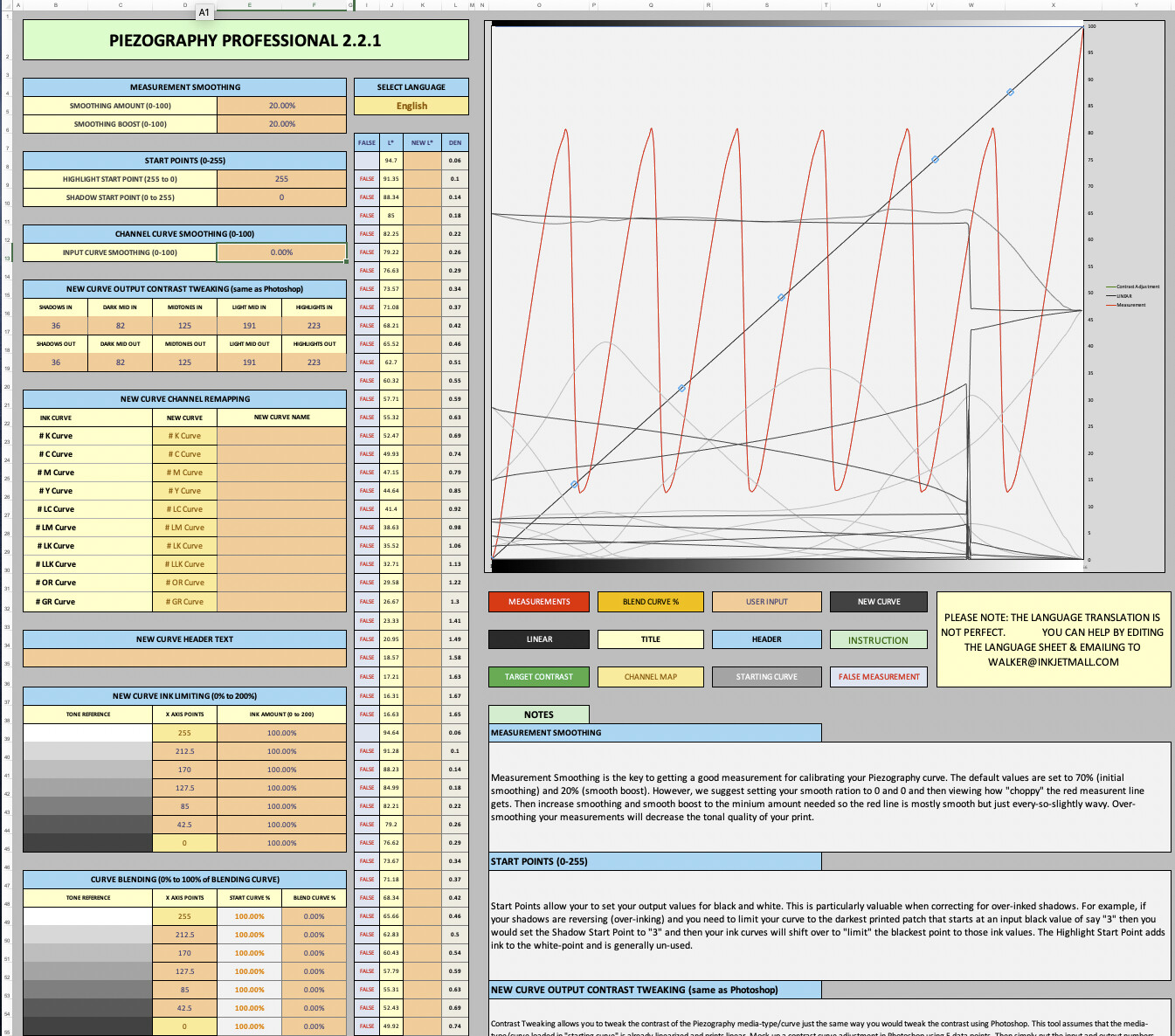Click the HEADER blue legend cell
The height and width of the screenshot is (1036, 1175).
click(x=767, y=639)
